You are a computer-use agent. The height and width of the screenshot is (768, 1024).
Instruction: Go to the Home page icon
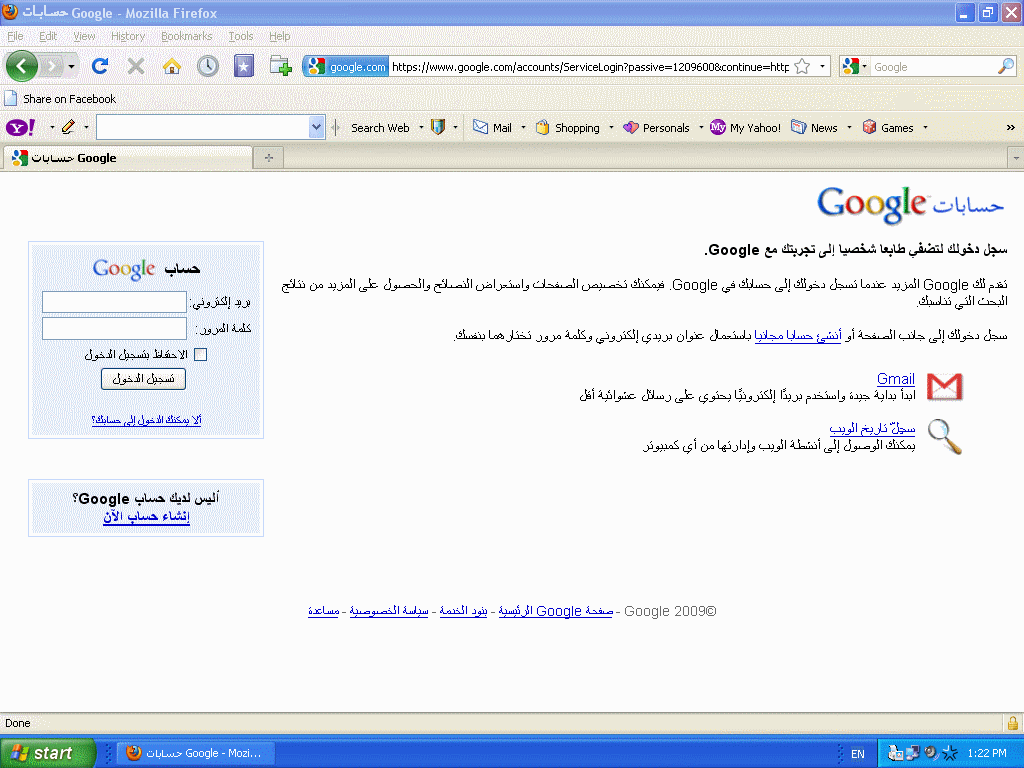click(x=172, y=66)
